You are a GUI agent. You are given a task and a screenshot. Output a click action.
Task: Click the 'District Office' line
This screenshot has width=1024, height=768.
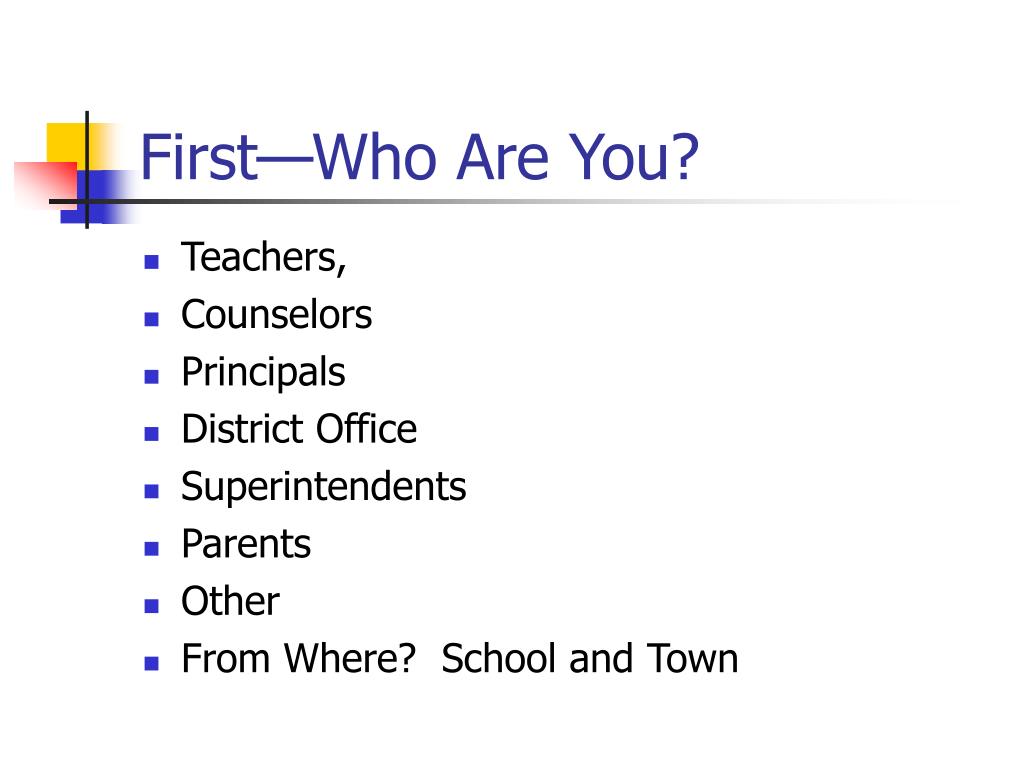299,429
